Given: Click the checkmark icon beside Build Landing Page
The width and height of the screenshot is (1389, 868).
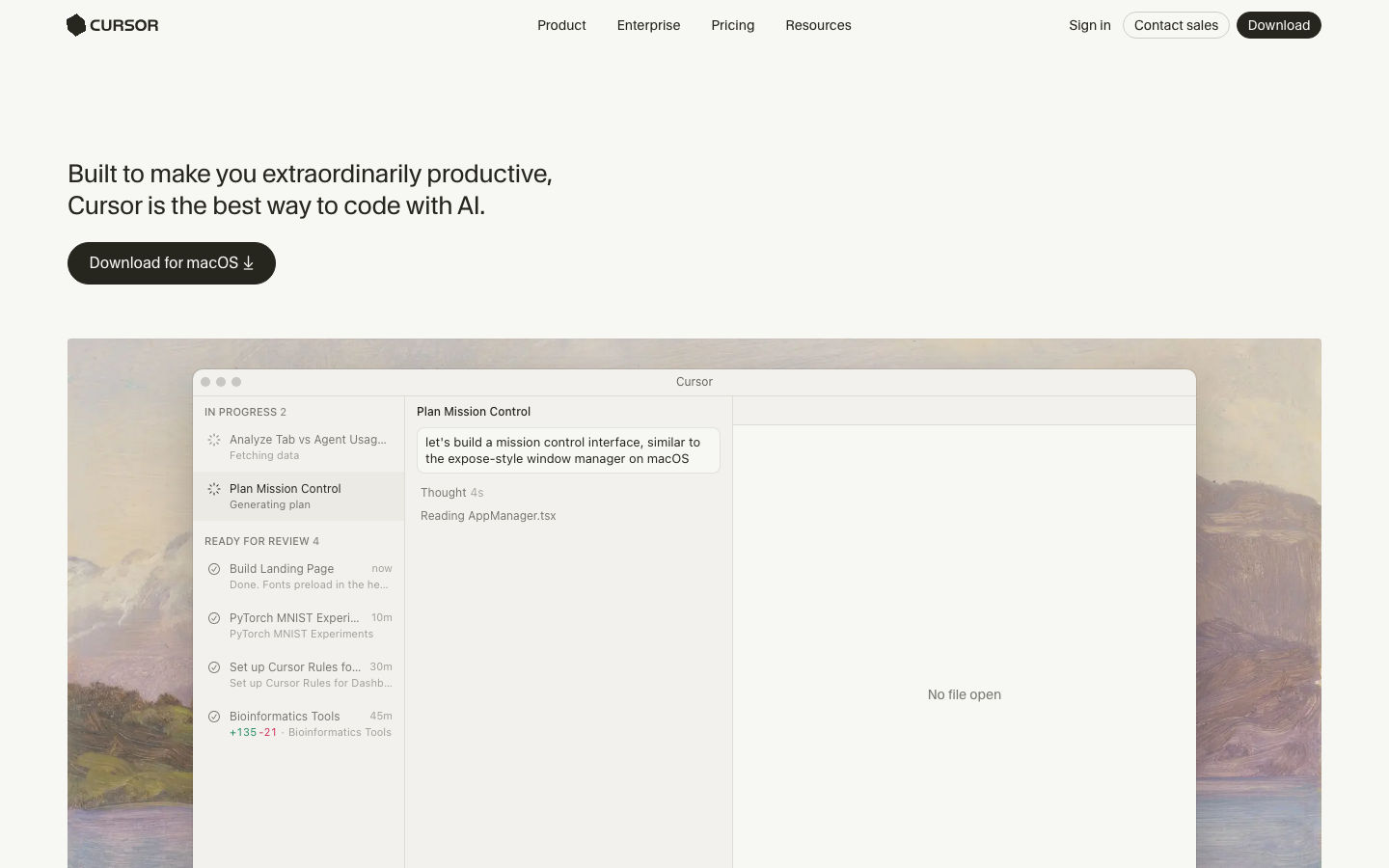Looking at the screenshot, I should tap(214, 569).
